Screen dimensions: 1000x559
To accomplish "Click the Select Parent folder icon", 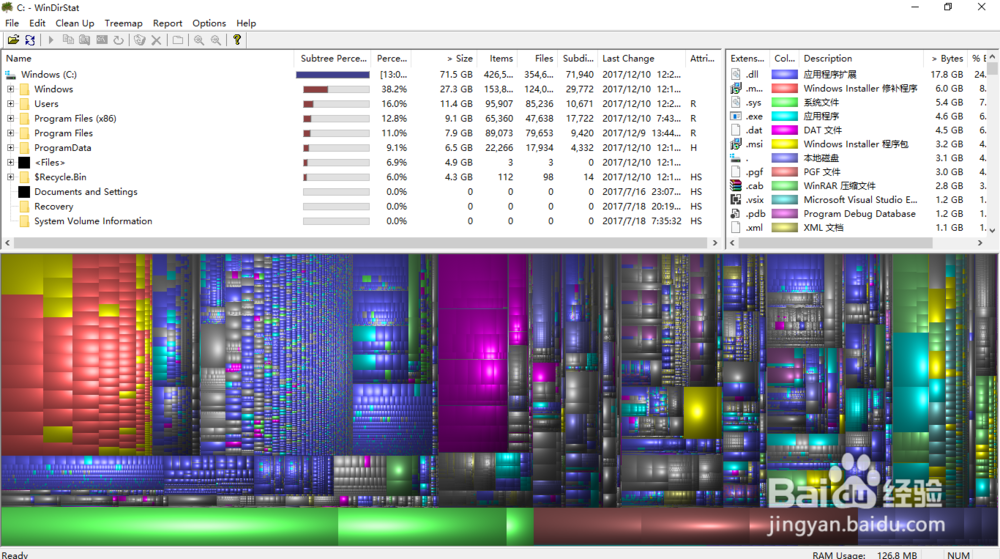I will [x=178, y=40].
